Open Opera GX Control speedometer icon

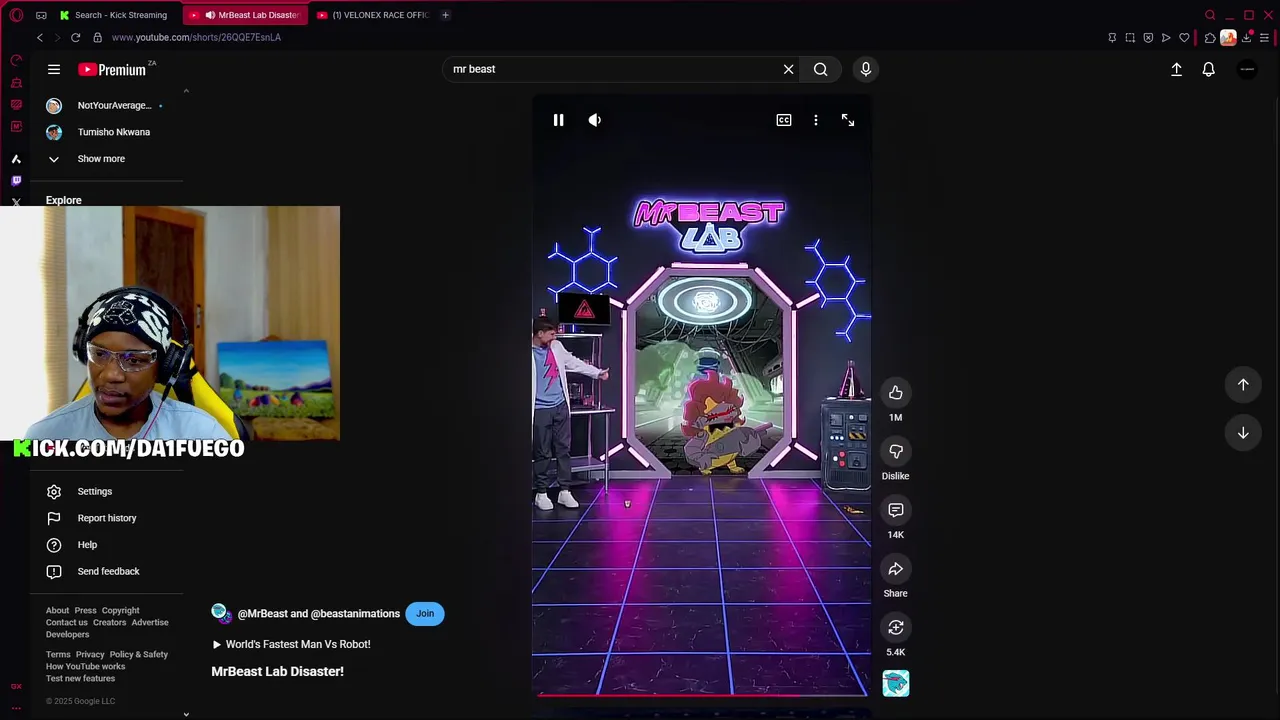(x=16, y=61)
